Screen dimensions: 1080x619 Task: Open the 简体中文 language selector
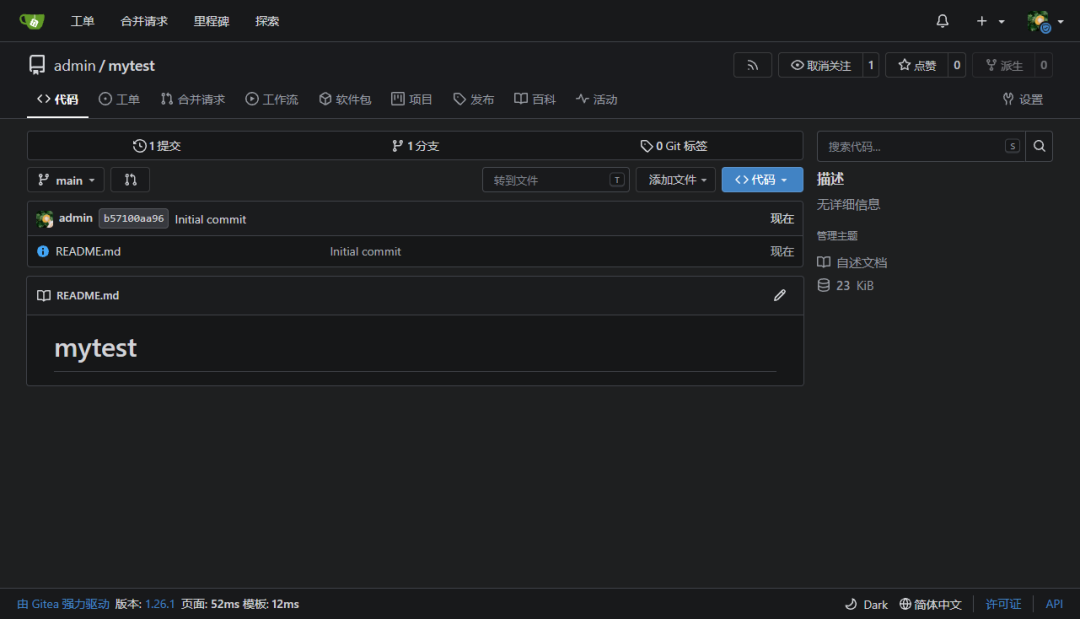pos(930,604)
